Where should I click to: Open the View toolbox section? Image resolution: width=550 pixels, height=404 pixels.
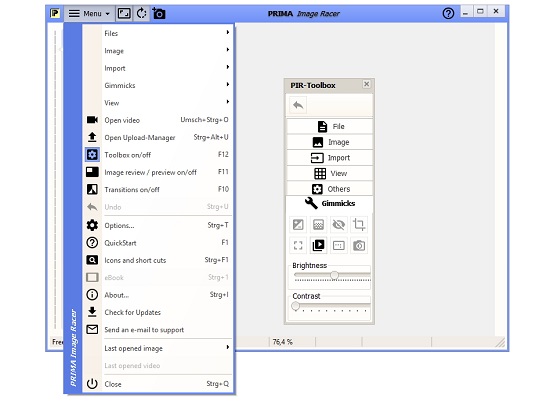point(330,173)
